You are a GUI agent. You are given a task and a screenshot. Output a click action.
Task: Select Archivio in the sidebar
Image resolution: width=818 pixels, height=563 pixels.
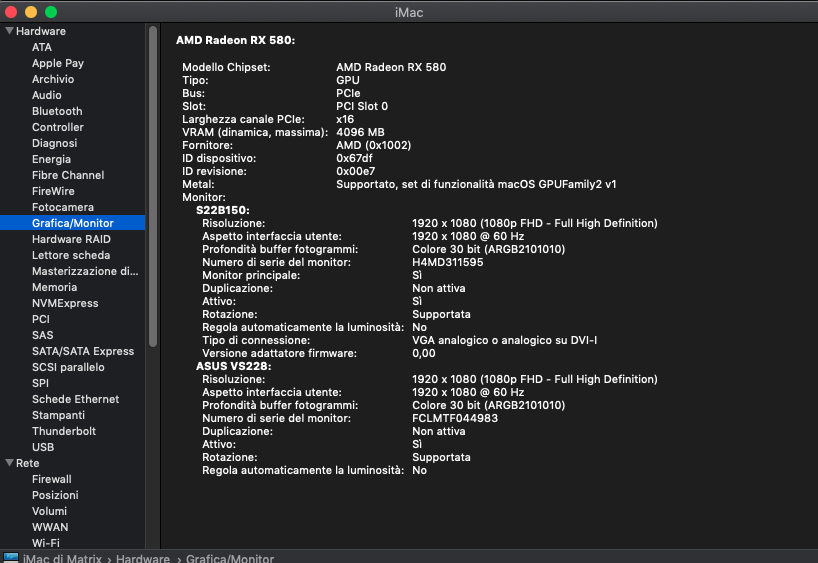coord(53,79)
